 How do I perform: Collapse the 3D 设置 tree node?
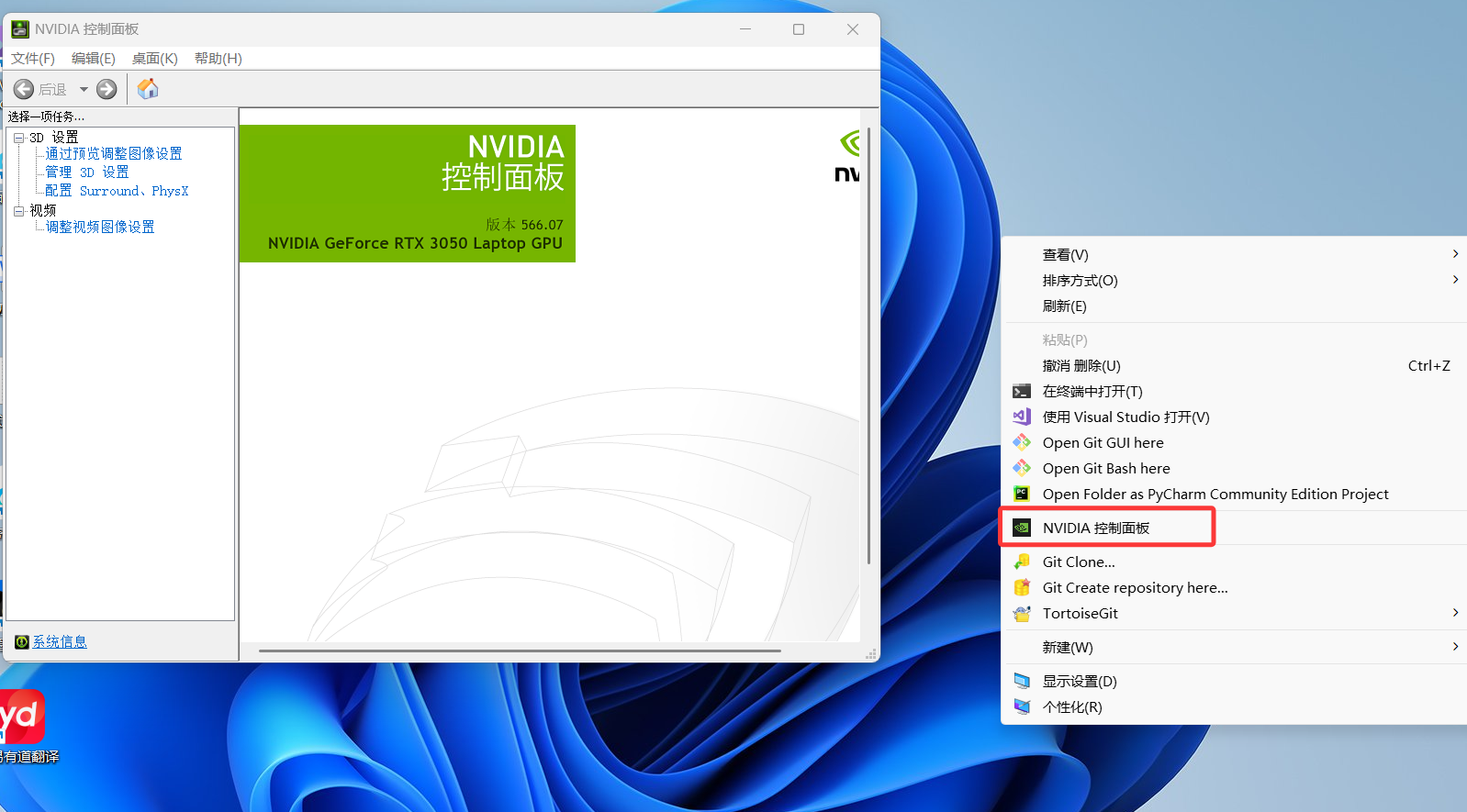[x=19, y=138]
